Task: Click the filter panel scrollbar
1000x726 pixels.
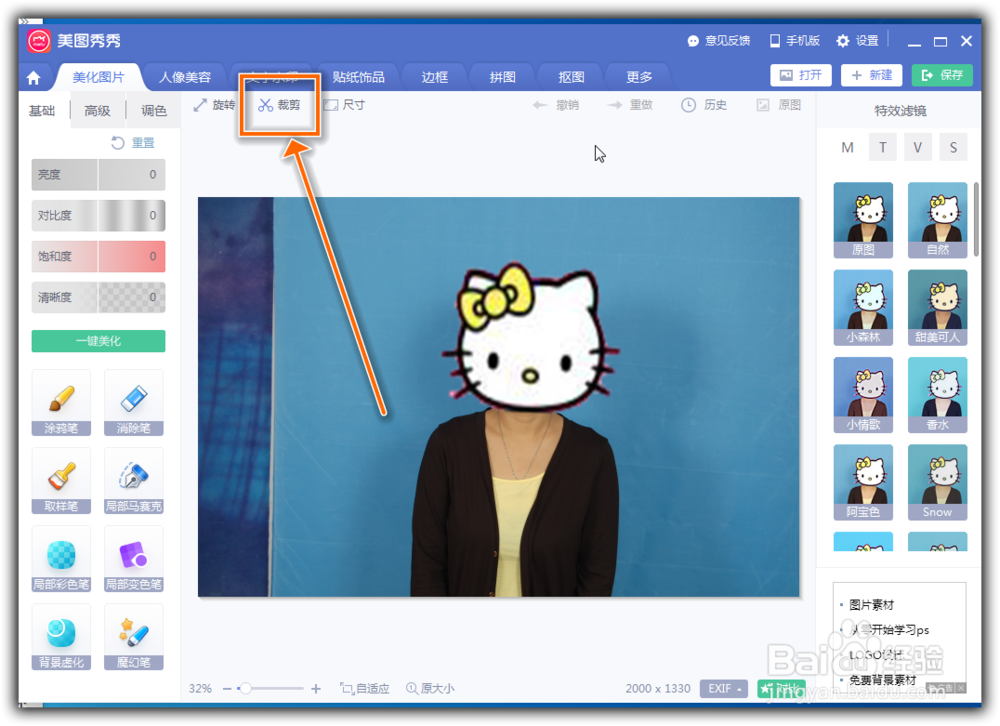Action: coord(976,220)
